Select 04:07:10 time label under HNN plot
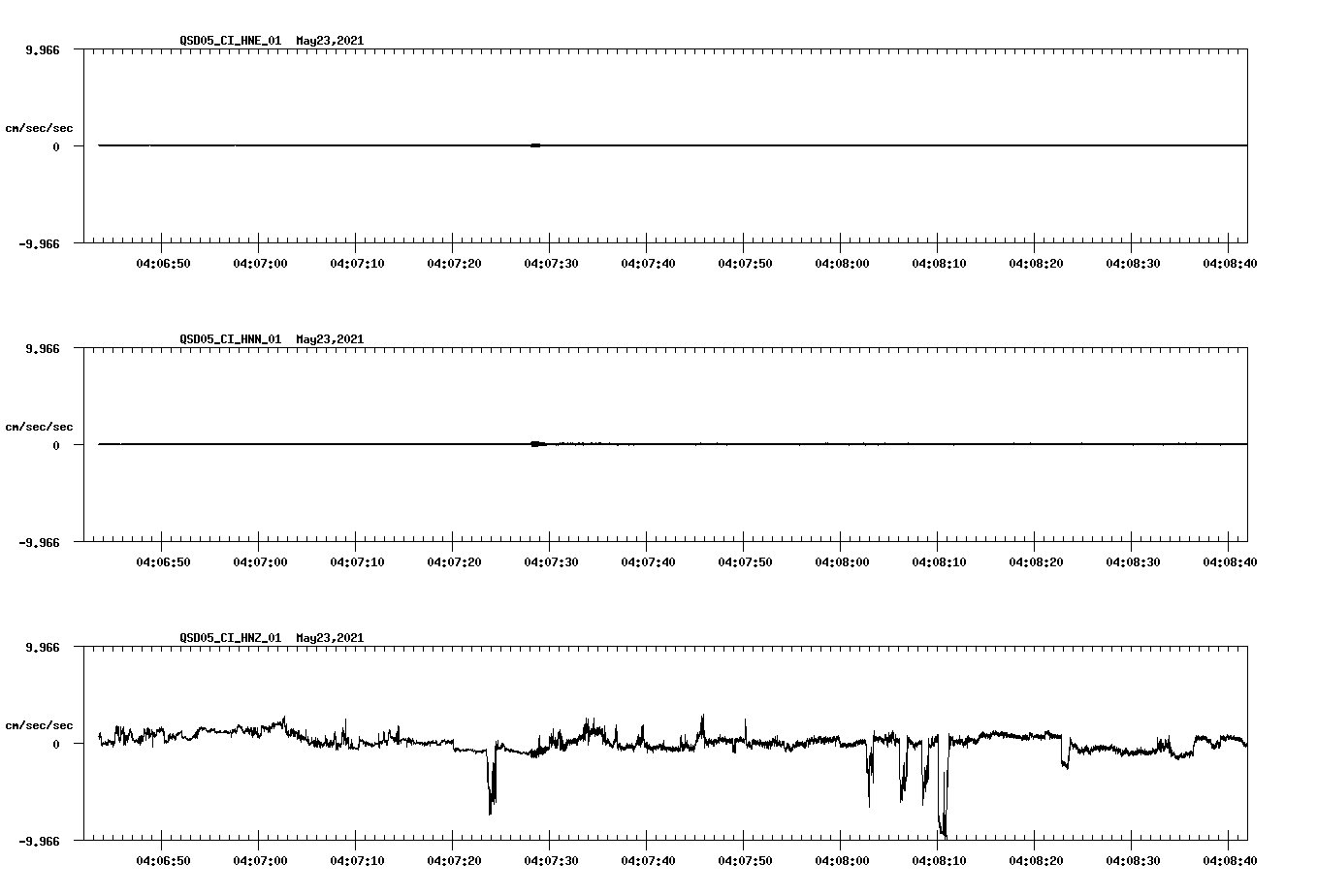Viewport: 1317px width, 896px height. [357, 562]
